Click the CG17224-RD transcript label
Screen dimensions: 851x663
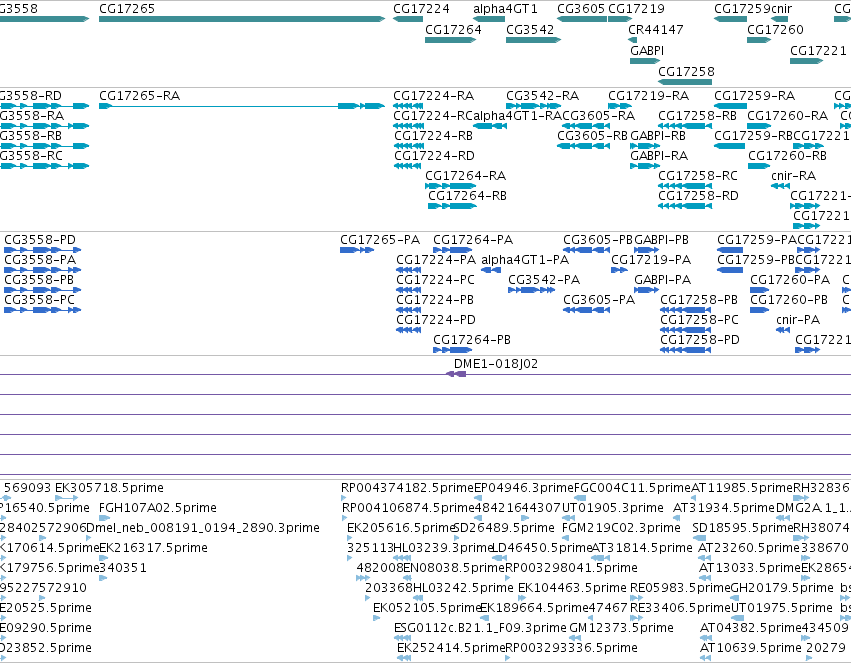coord(434,156)
